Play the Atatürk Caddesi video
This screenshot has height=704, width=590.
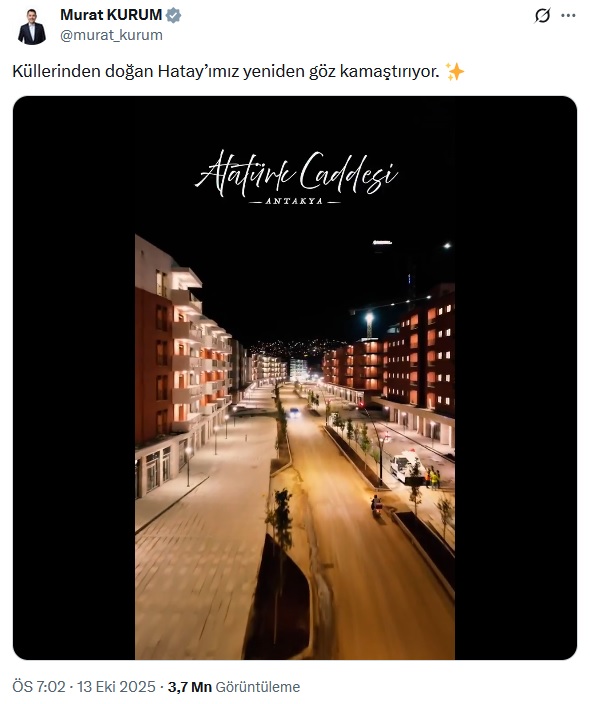[295, 378]
